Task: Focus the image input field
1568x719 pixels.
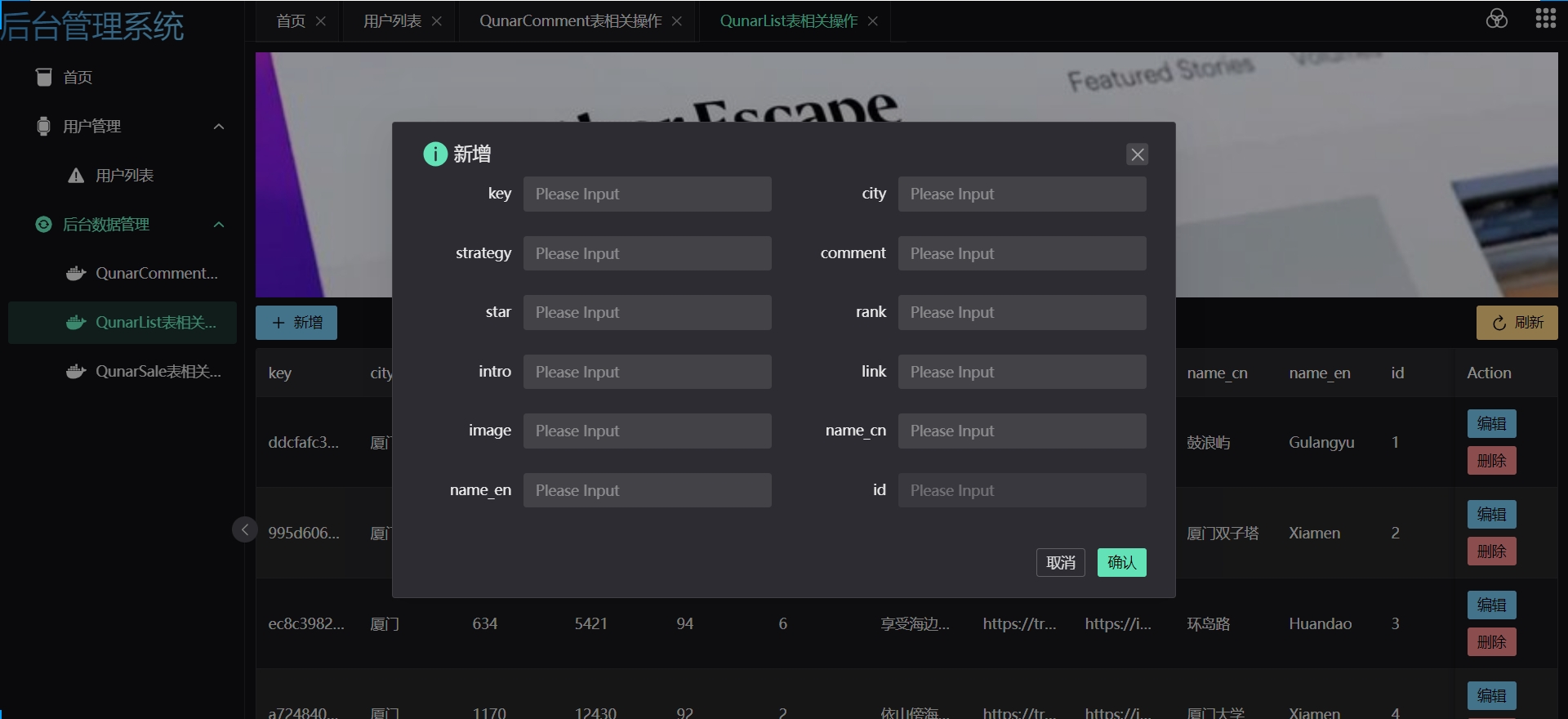Action: click(x=648, y=431)
